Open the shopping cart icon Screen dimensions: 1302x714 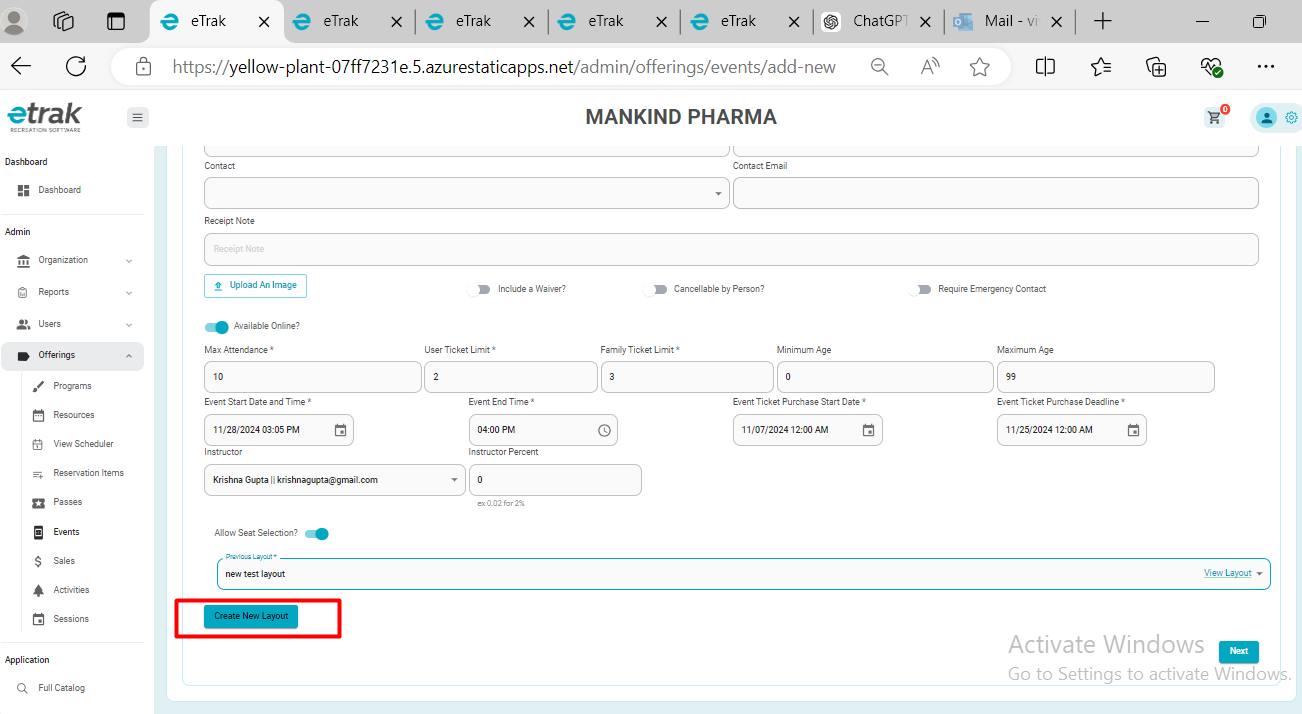tap(1214, 118)
